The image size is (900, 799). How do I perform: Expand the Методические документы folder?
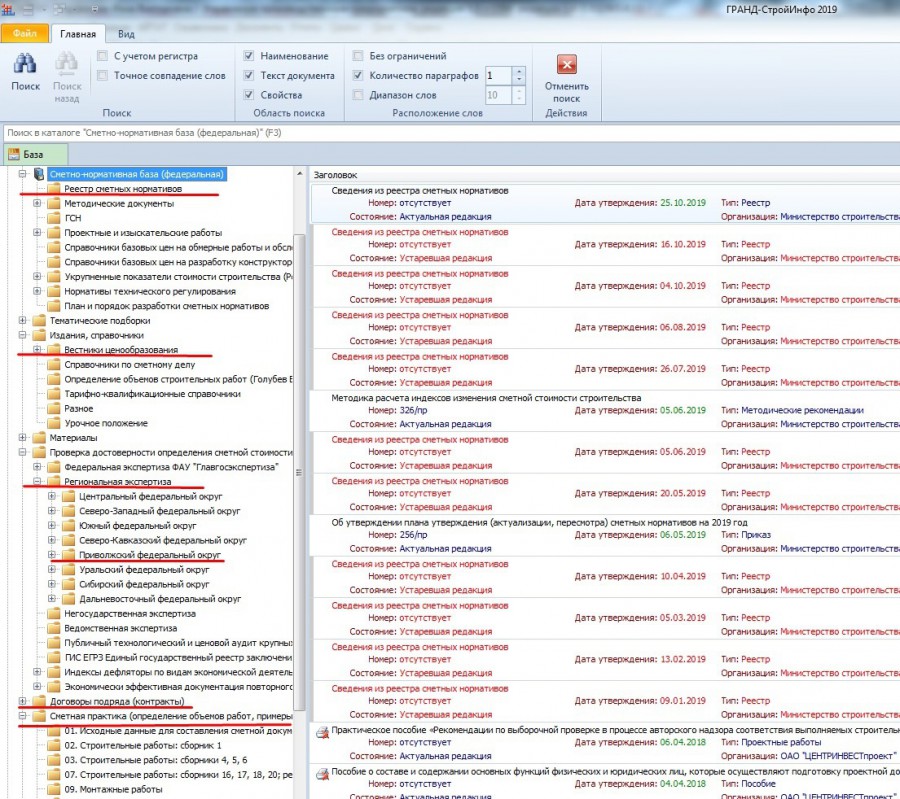pos(37,203)
